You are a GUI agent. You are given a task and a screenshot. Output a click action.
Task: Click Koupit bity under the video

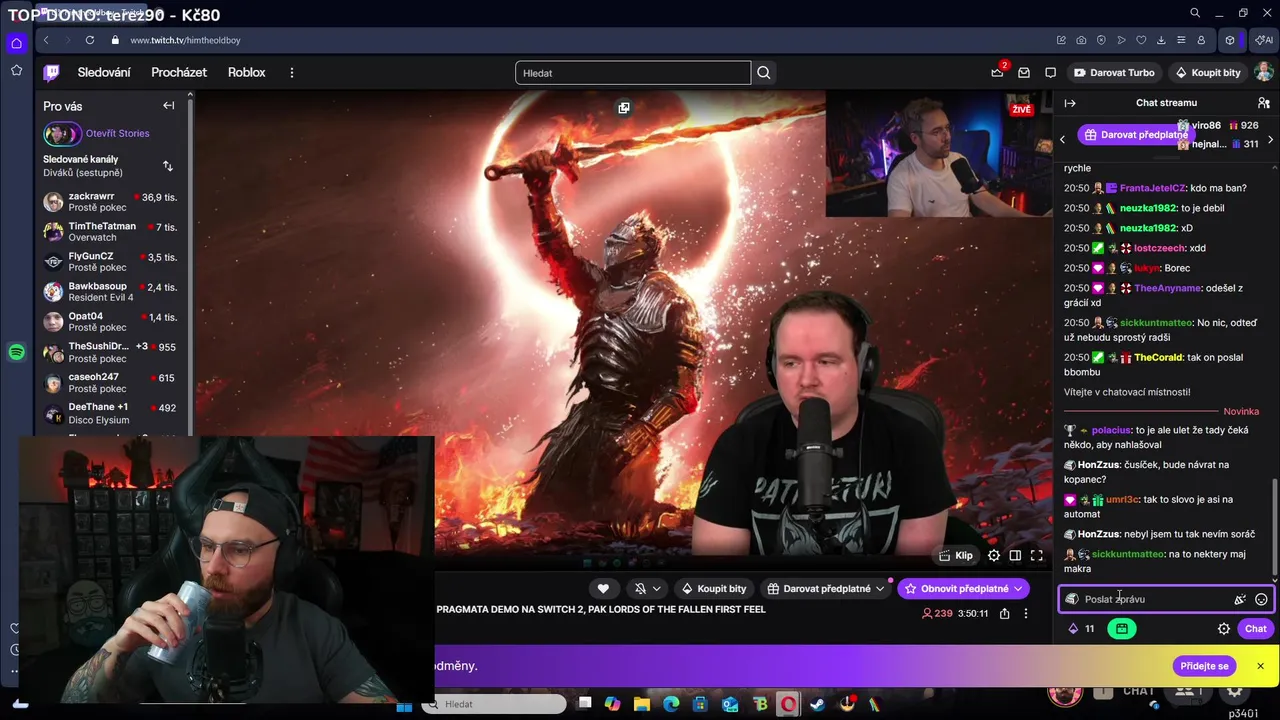[x=714, y=589]
